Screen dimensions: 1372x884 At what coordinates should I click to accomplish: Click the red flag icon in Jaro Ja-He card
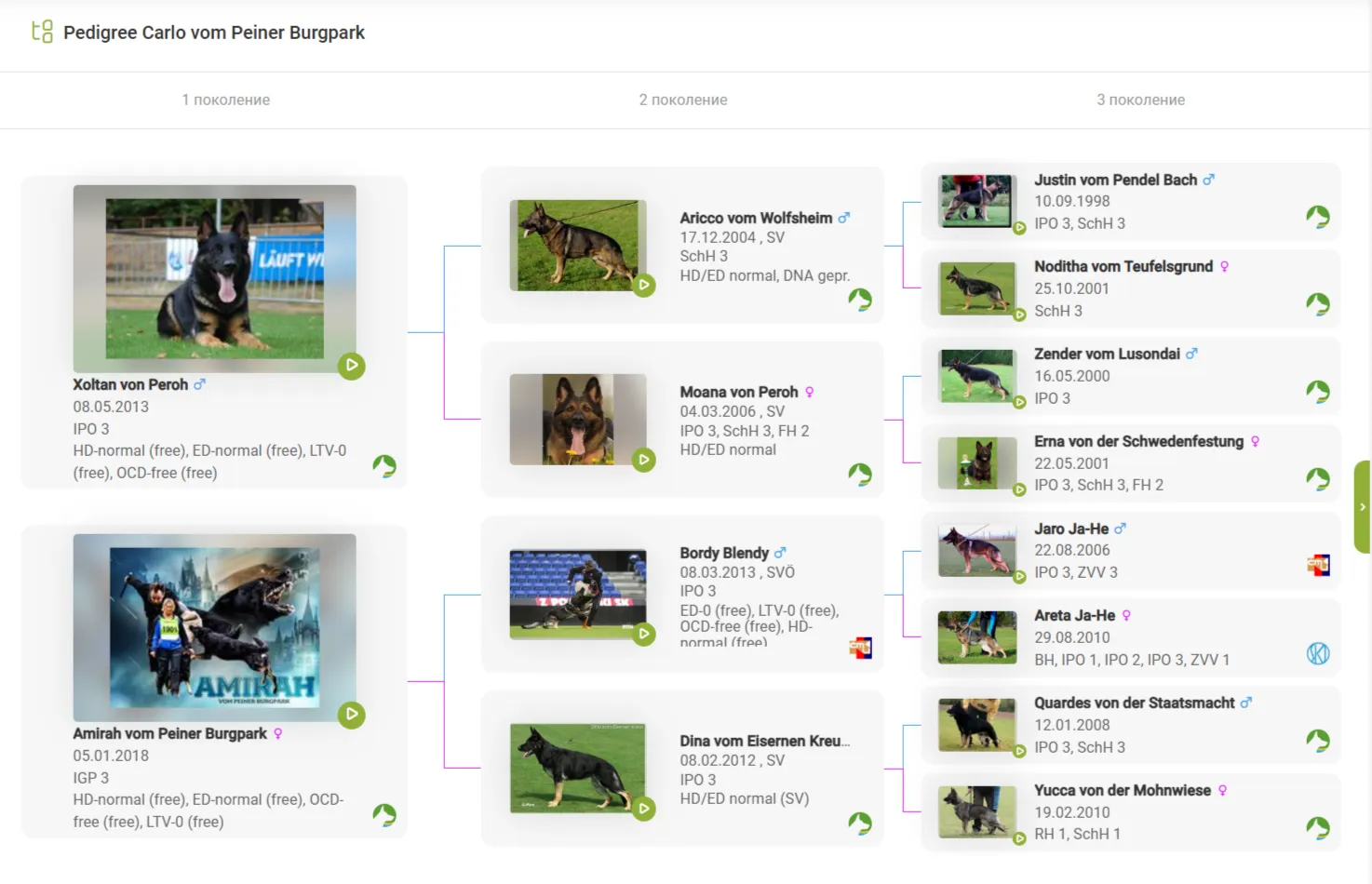pos(1318,565)
